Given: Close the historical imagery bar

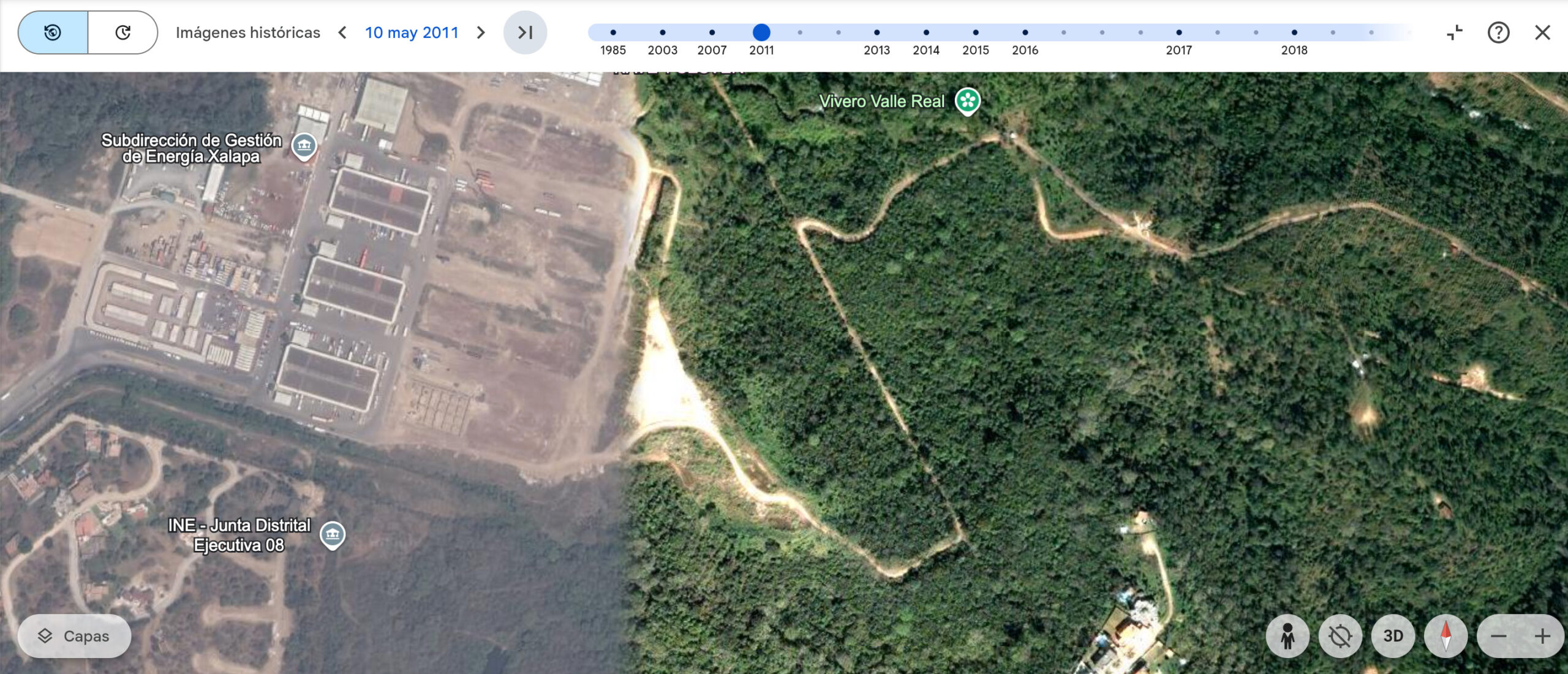Looking at the screenshot, I should [x=1542, y=32].
